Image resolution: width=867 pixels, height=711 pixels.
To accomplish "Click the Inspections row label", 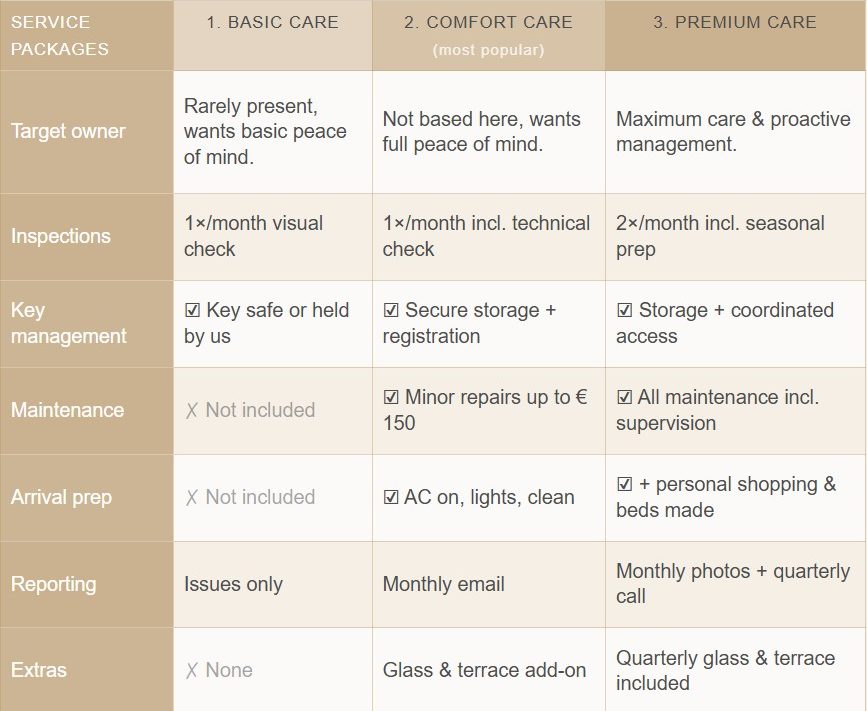I will click(61, 236).
